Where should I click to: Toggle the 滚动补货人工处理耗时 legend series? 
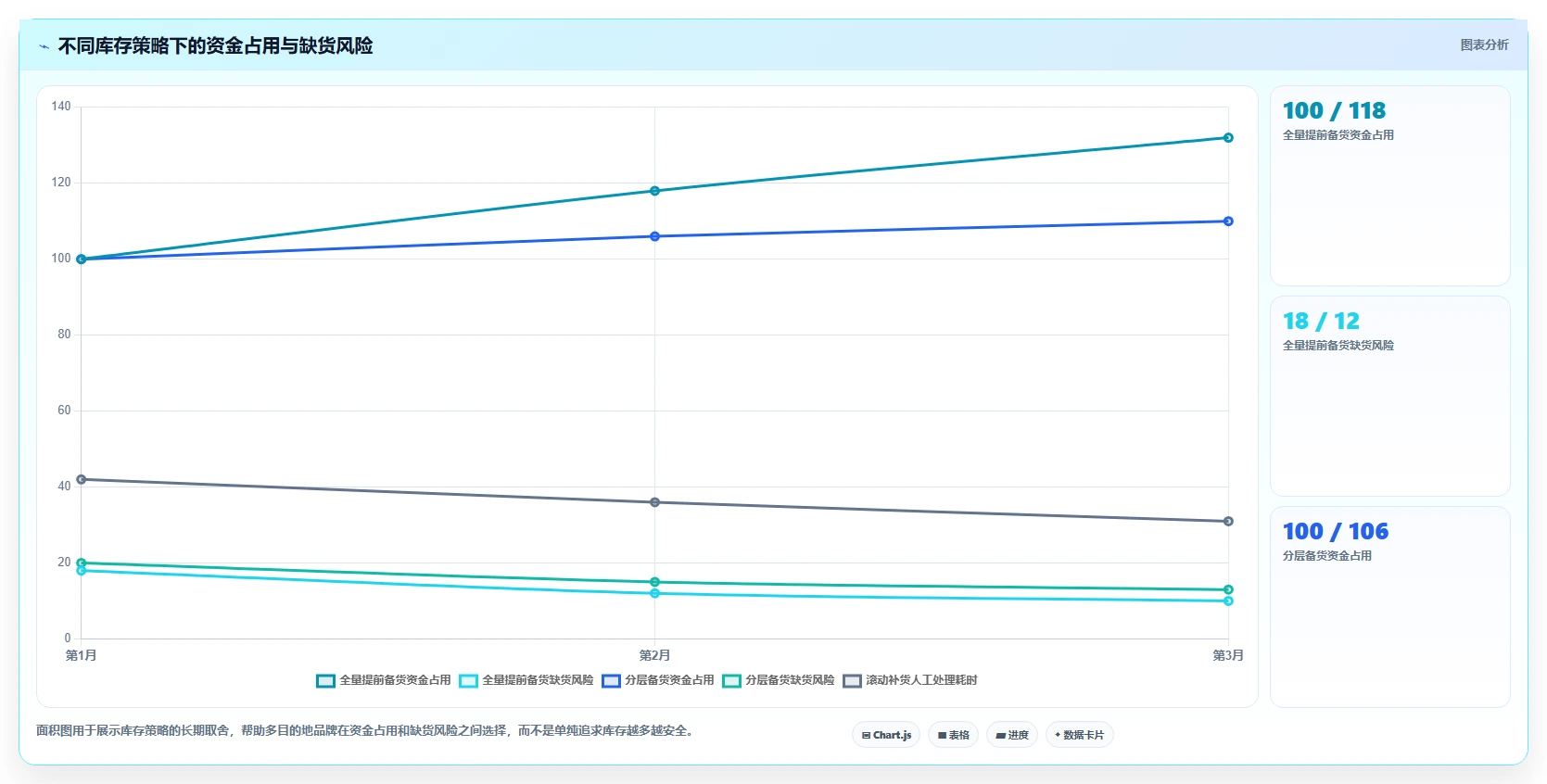click(x=909, y=680)
